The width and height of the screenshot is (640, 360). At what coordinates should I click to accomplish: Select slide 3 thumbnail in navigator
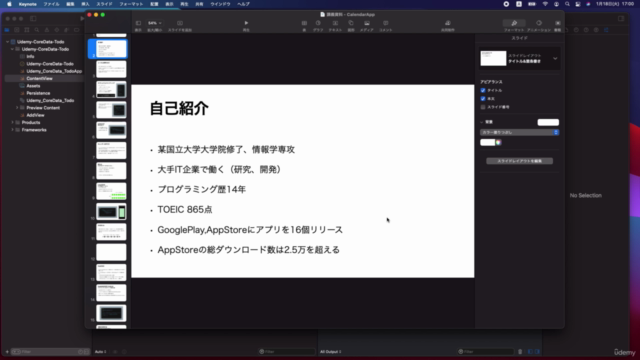click(111, 69)
